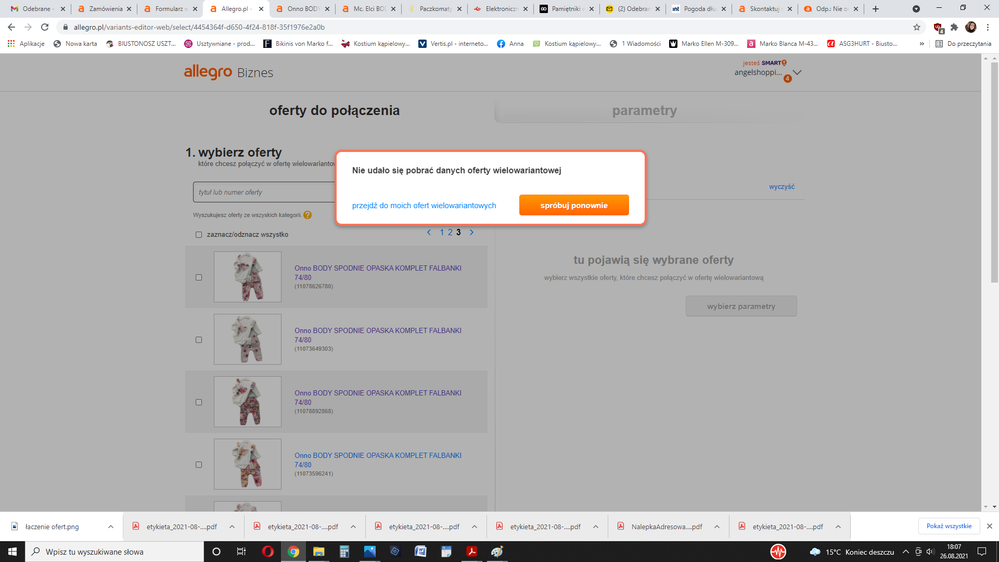Open Chrome extensions puzzle icon

954,27
